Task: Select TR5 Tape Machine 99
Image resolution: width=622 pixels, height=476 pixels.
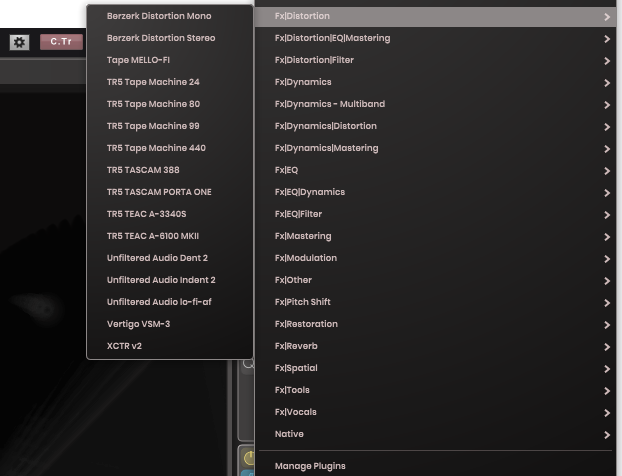Action: 170,126
